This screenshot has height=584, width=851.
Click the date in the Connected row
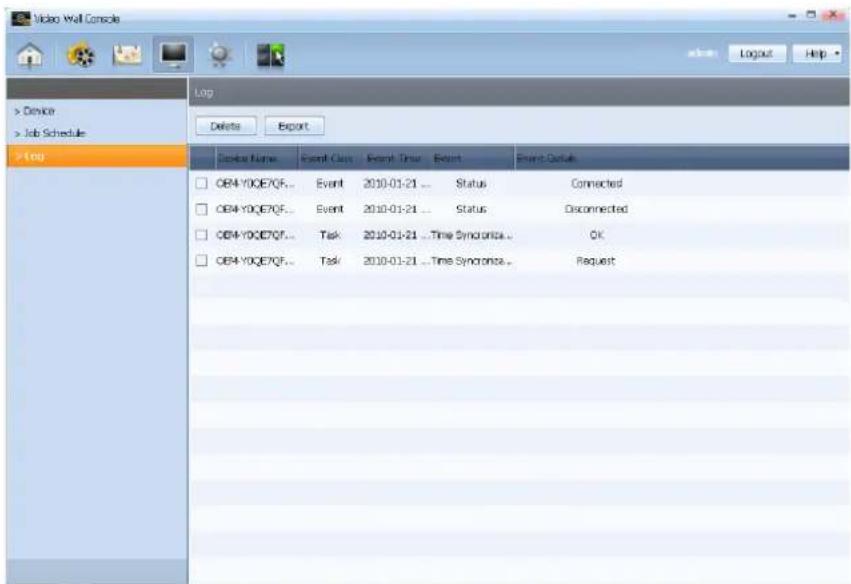pyautogui.click(x=397, y=183)
